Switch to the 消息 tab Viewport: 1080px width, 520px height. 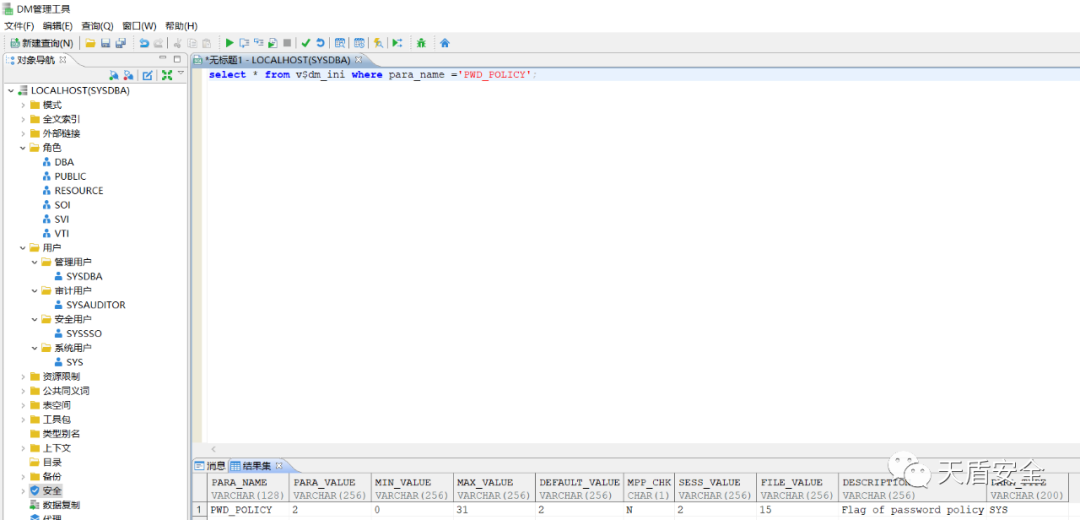tap(210, 466)
